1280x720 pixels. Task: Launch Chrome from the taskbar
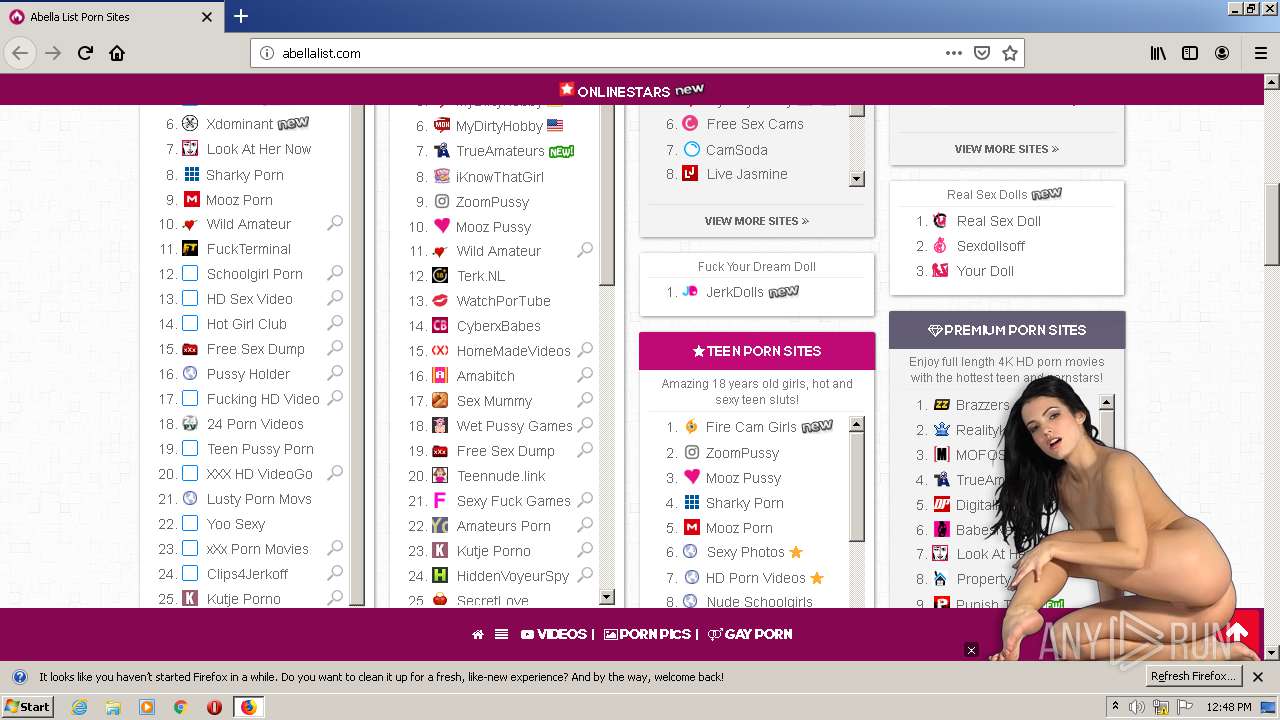click(180, 707)
